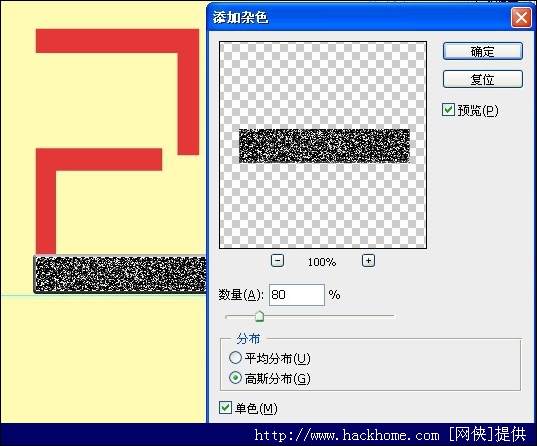The image size is (537, 446).
Task: Click the 添加杂色 dialog title bar
Action: tap(360, 17)
